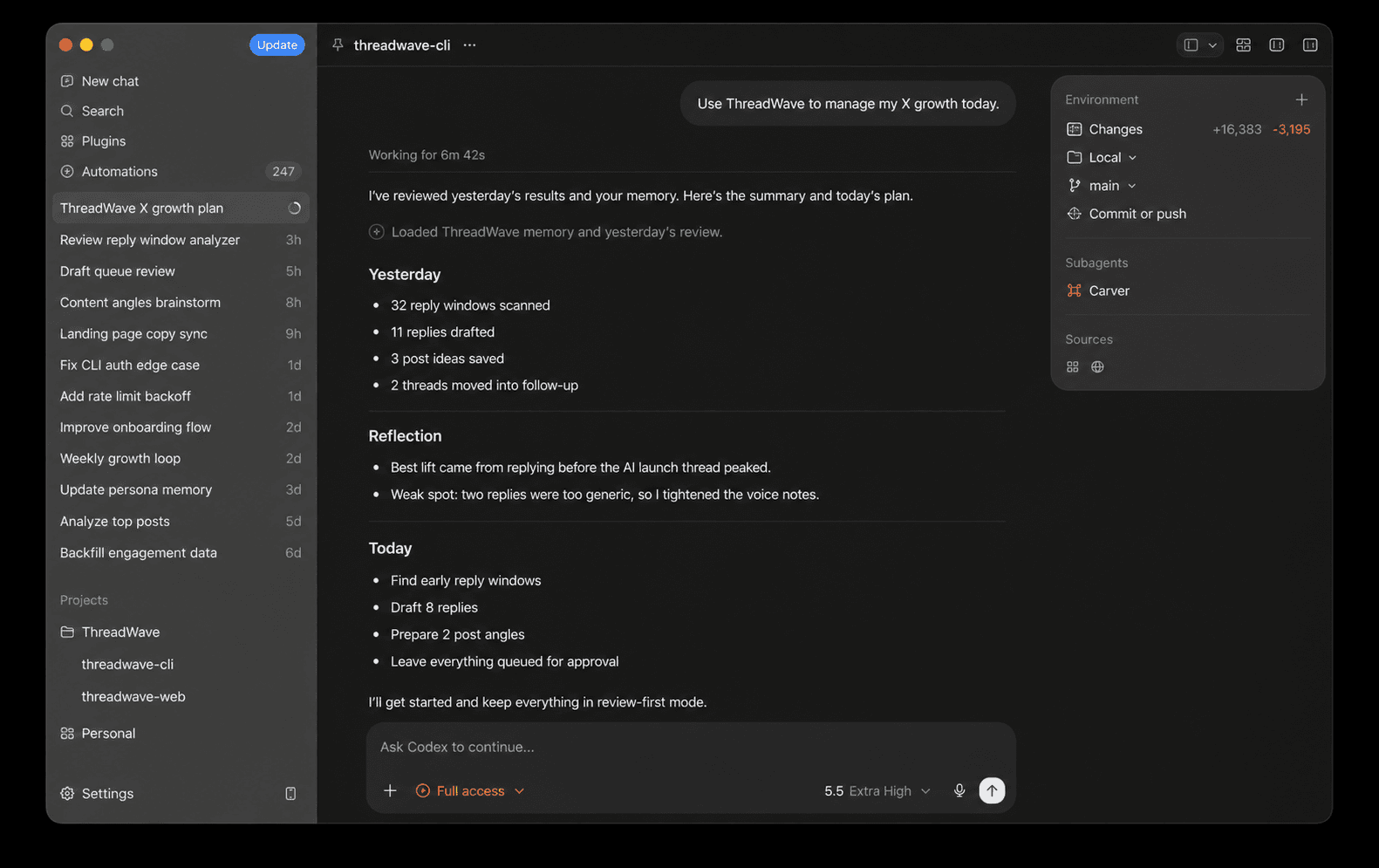Screen dimensions: 1379x868
Task: Open Backfill engagement data chat
Action: pyautogui.click(x=181, y=553)
